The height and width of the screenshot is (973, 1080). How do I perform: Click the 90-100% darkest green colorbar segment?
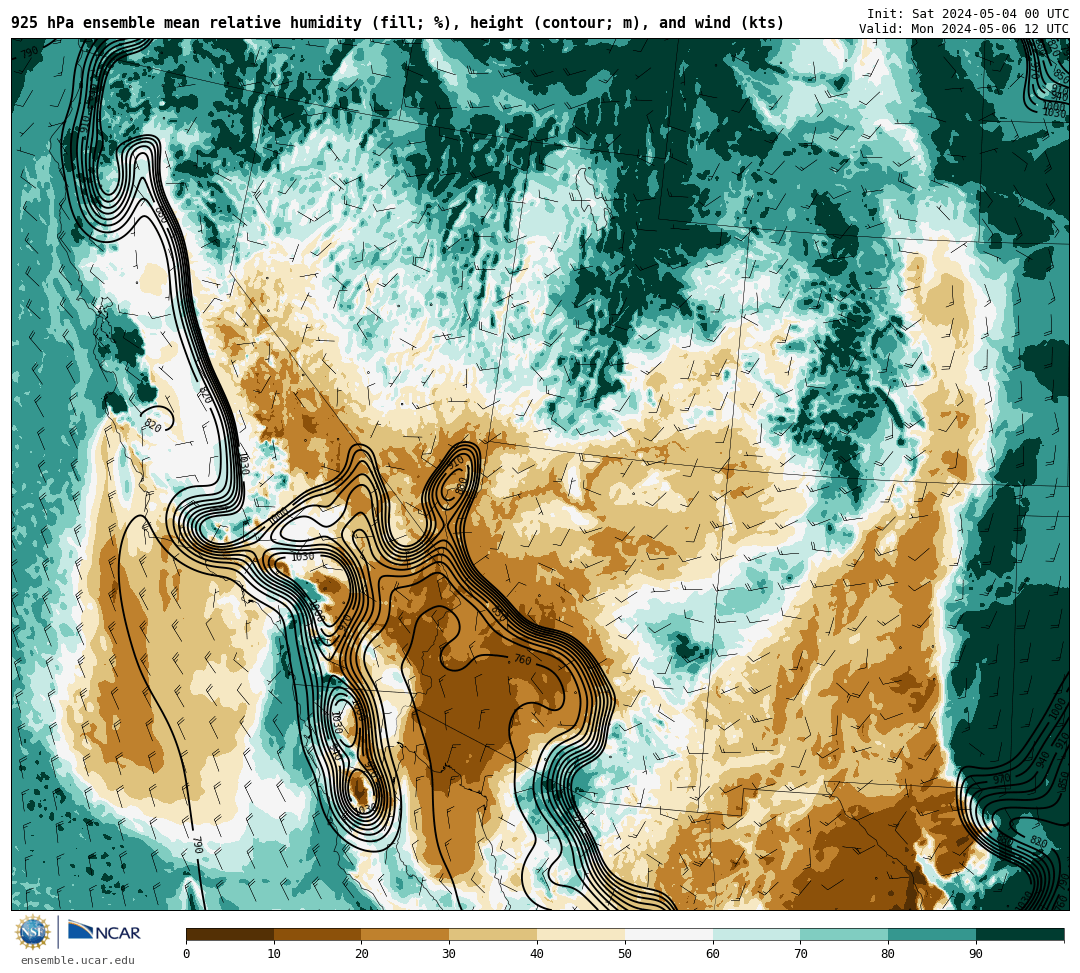point(1020,934)
